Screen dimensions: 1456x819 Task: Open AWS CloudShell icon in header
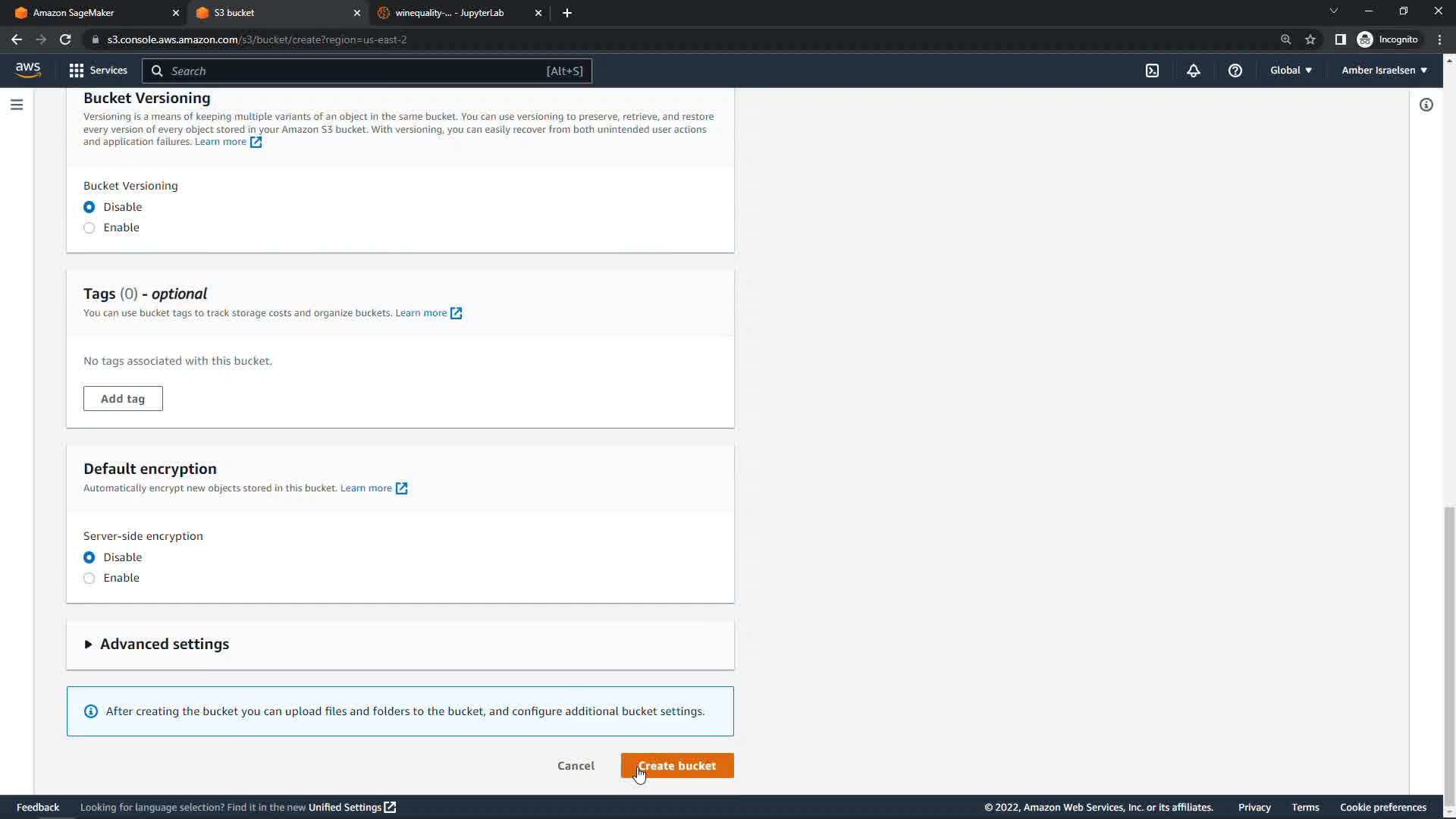point(1152,71)
